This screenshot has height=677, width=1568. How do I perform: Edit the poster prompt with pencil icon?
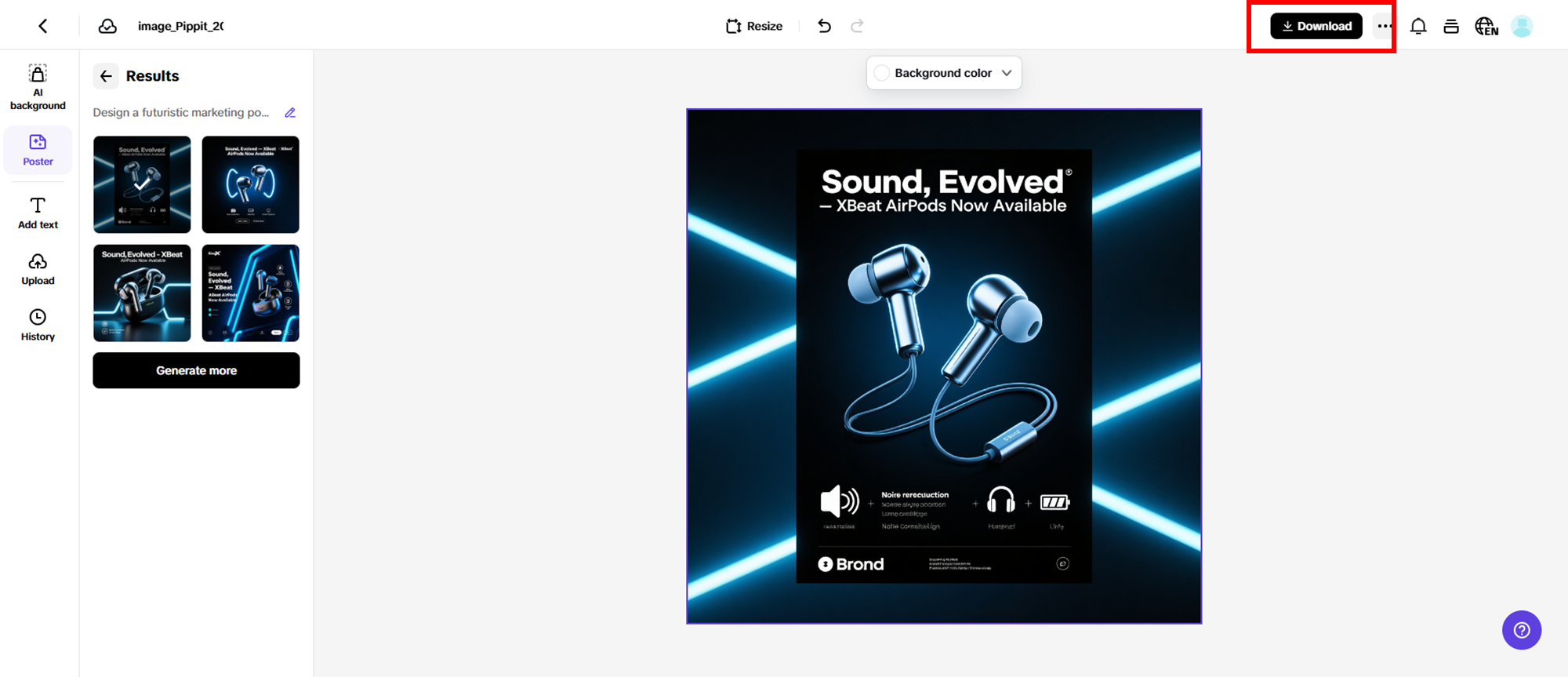290,112
